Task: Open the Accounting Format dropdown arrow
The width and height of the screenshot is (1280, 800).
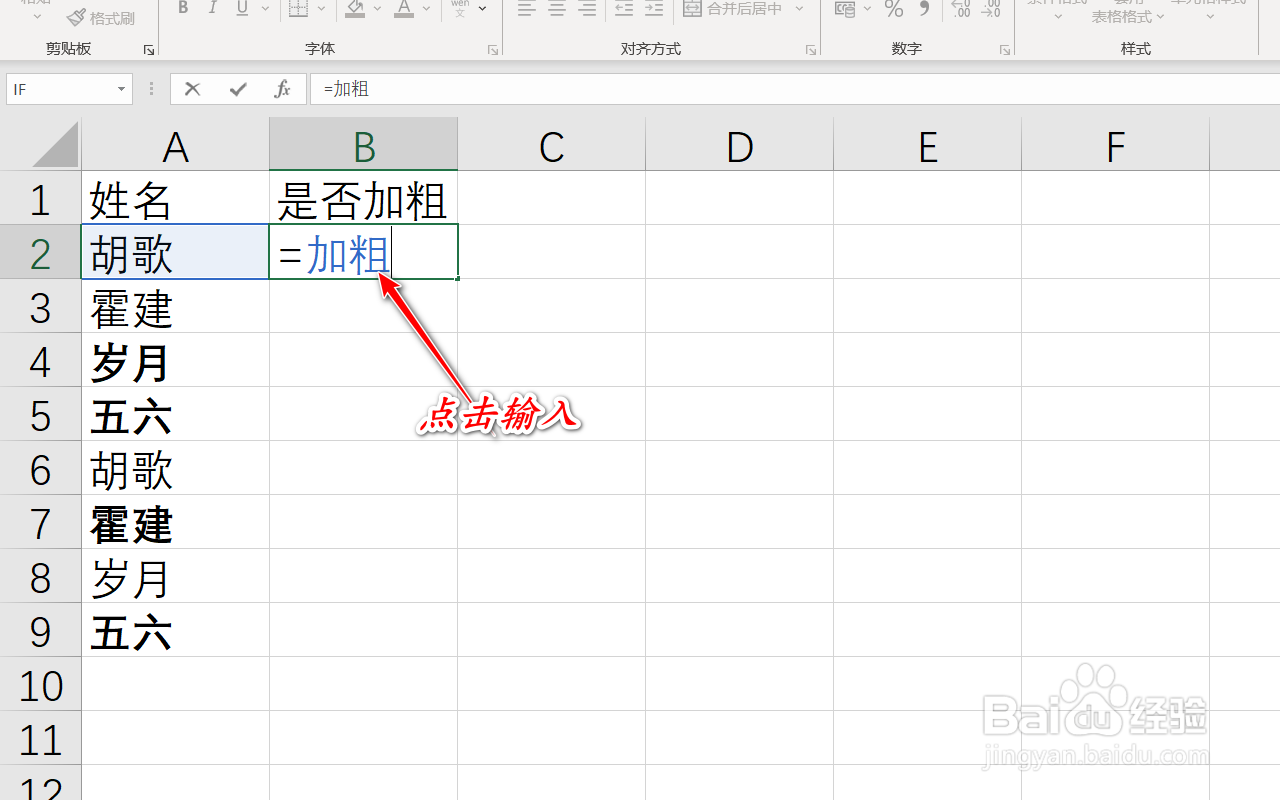Action: coord(867,9)
